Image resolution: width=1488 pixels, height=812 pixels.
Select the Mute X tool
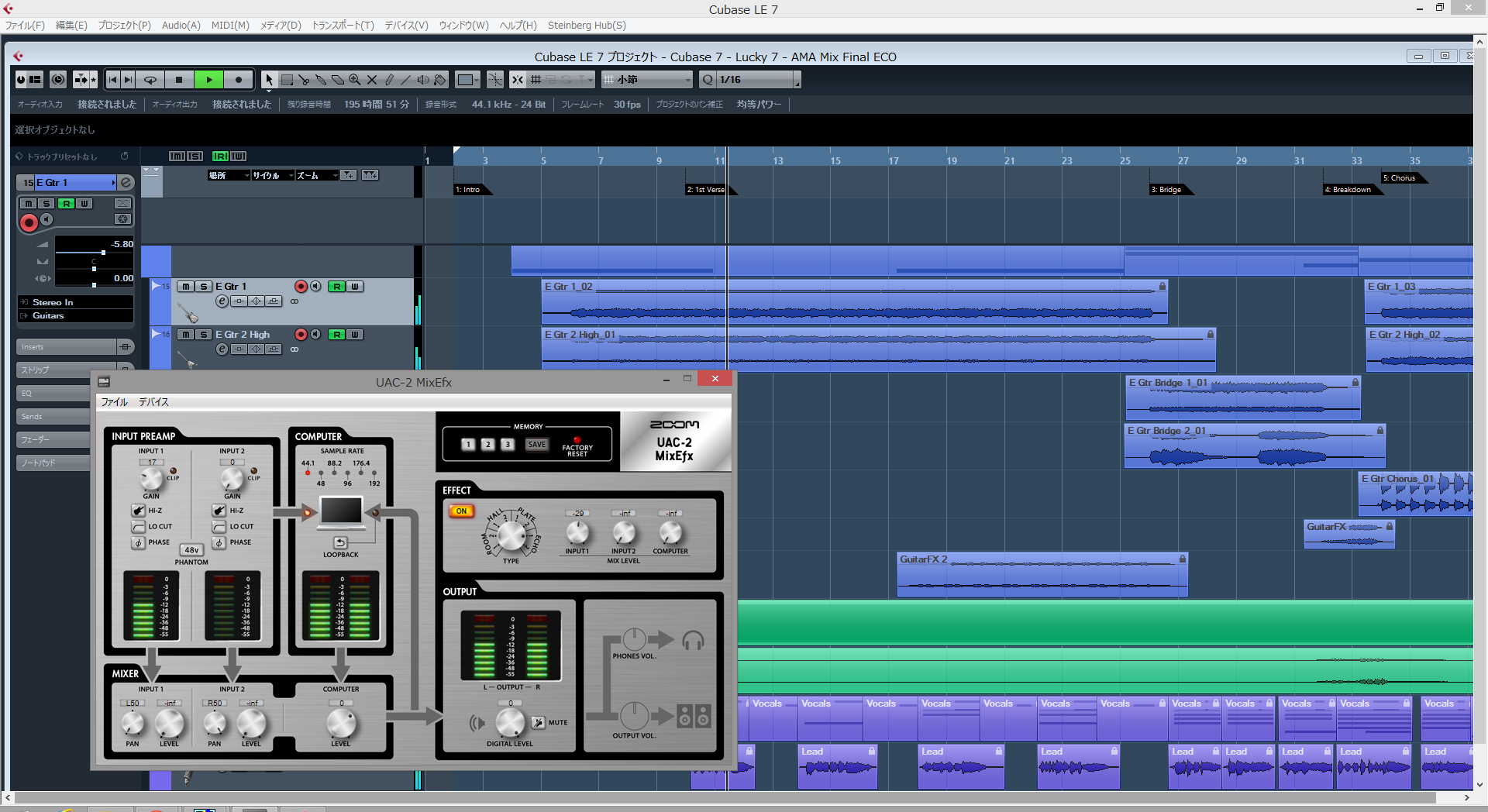click(372, 80)
